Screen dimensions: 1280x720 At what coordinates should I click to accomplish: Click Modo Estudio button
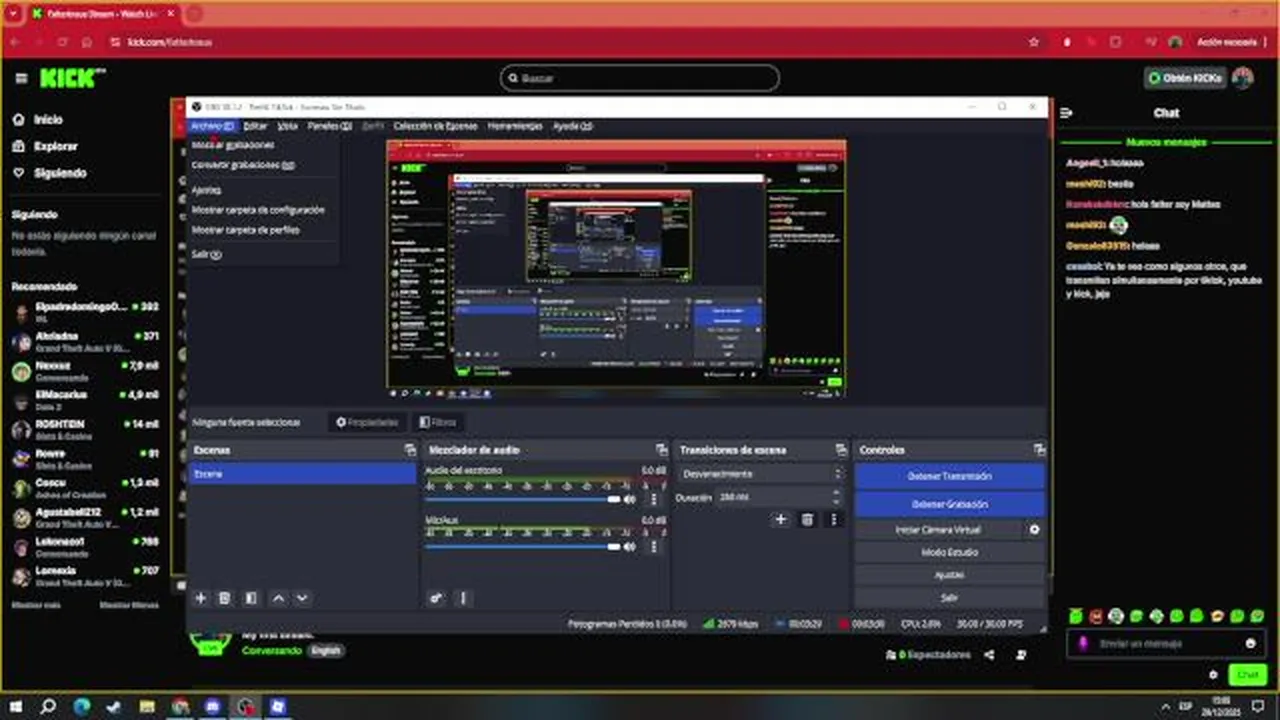point(949,552)
